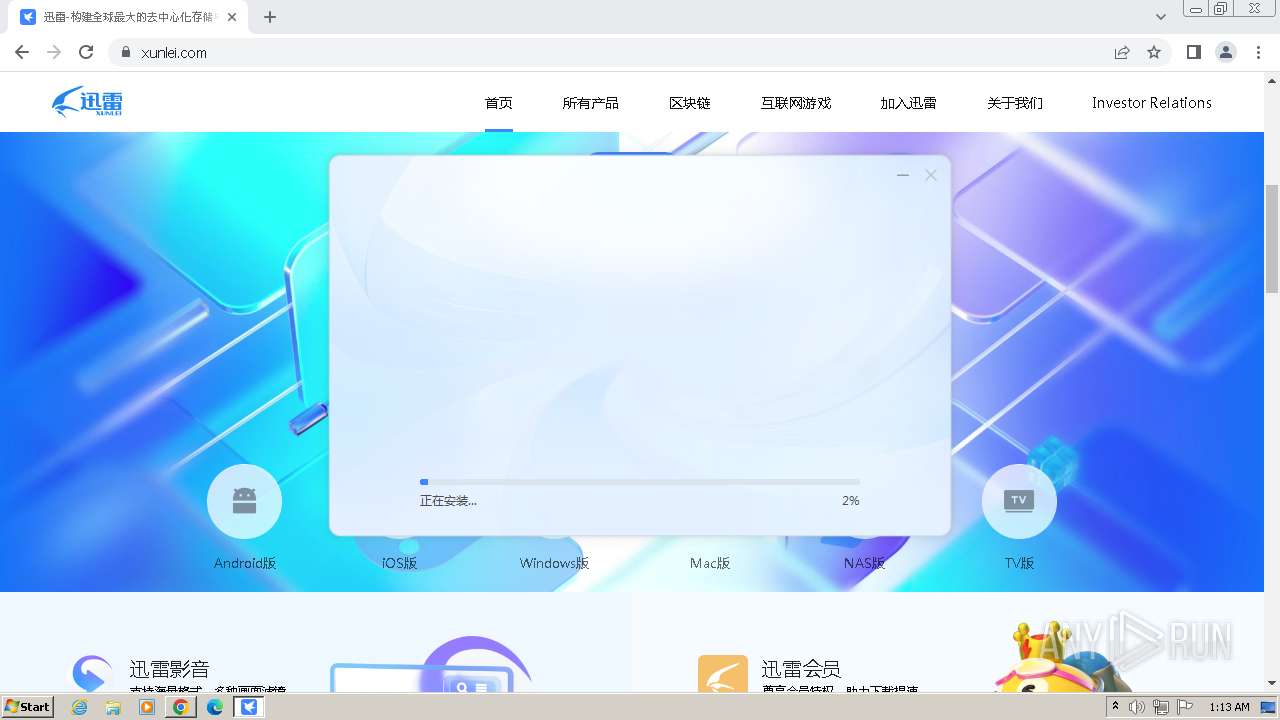Open the Windows Start menu

[x=28, y=706]
